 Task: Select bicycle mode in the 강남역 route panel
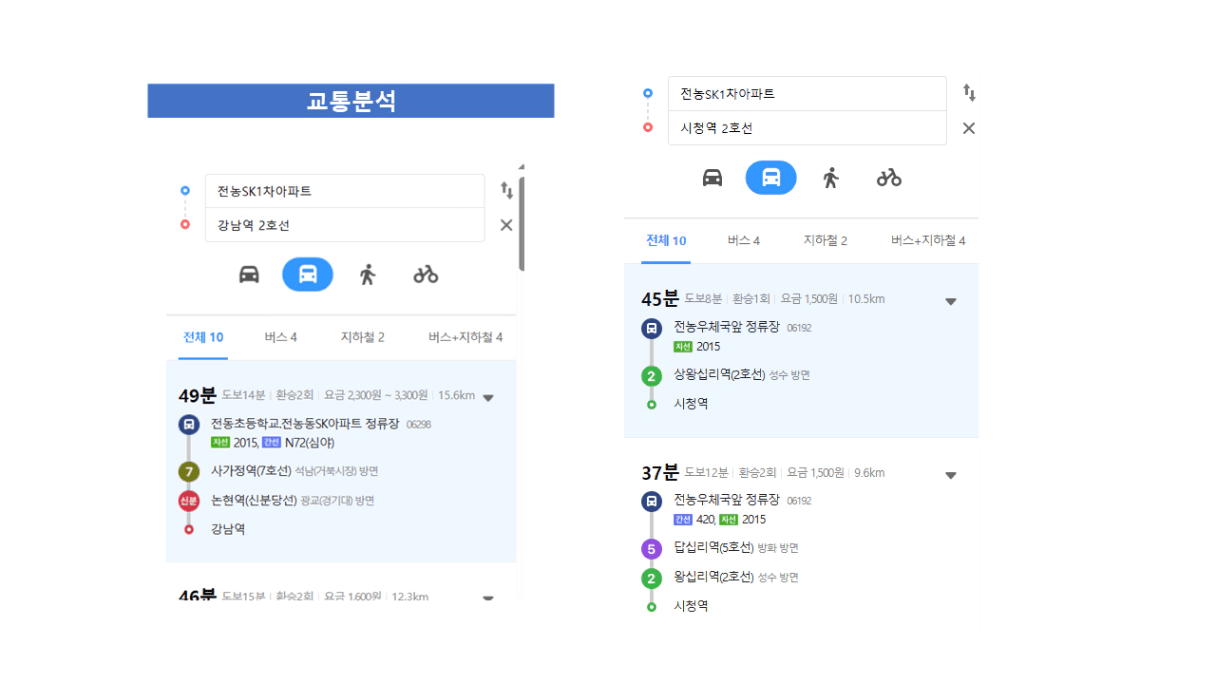[x=426, y=274]
